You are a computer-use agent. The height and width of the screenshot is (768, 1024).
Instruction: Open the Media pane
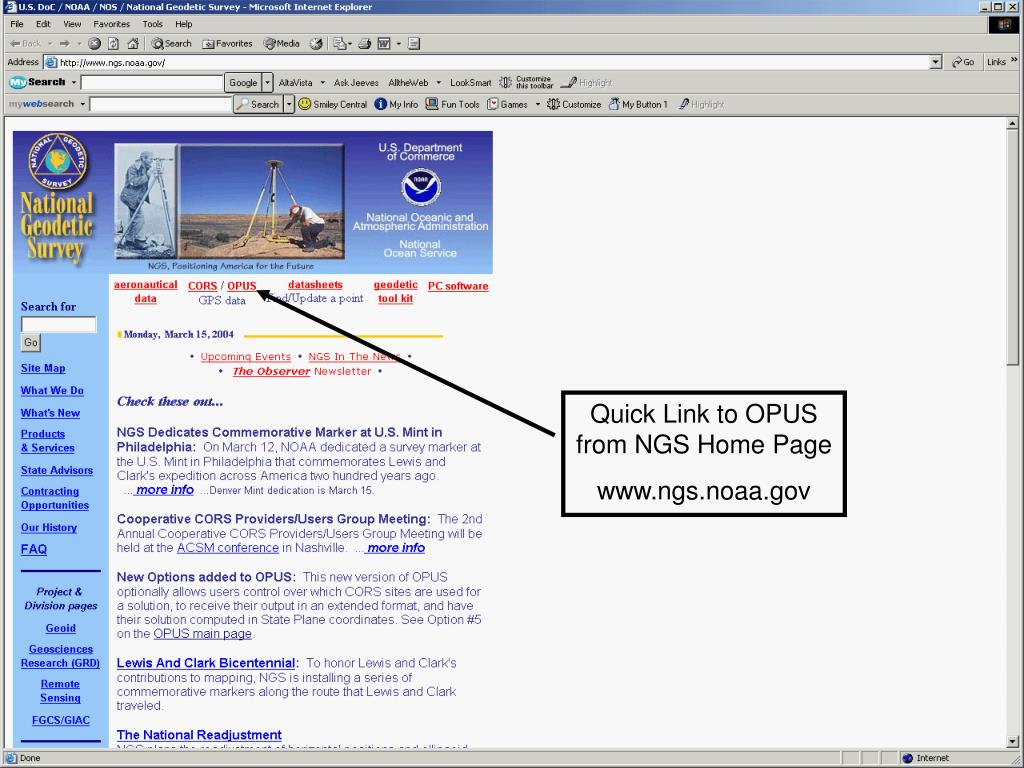click(x=281, y=44)
